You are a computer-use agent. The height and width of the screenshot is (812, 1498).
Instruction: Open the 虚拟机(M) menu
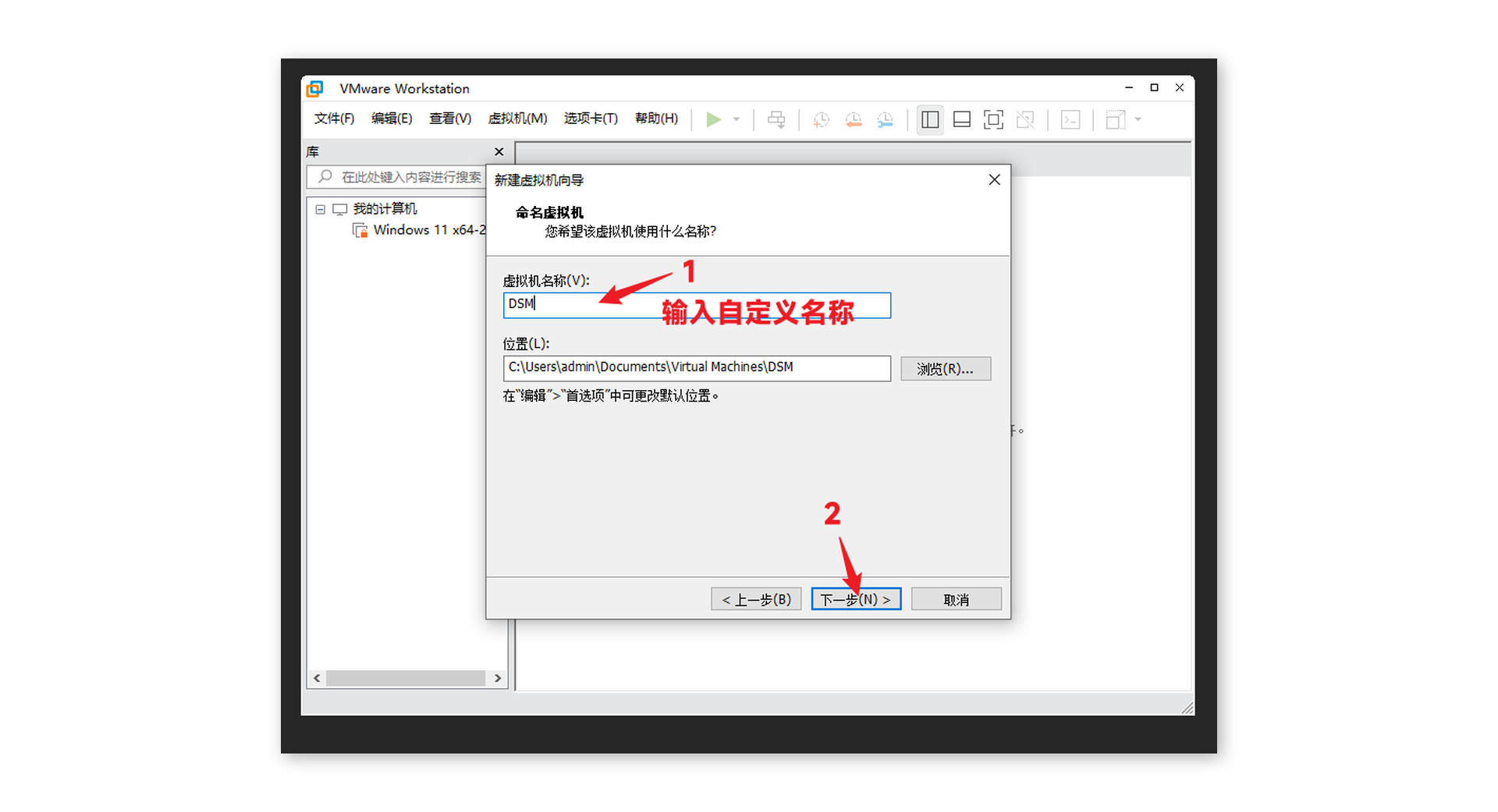click(x=517, y=119)
